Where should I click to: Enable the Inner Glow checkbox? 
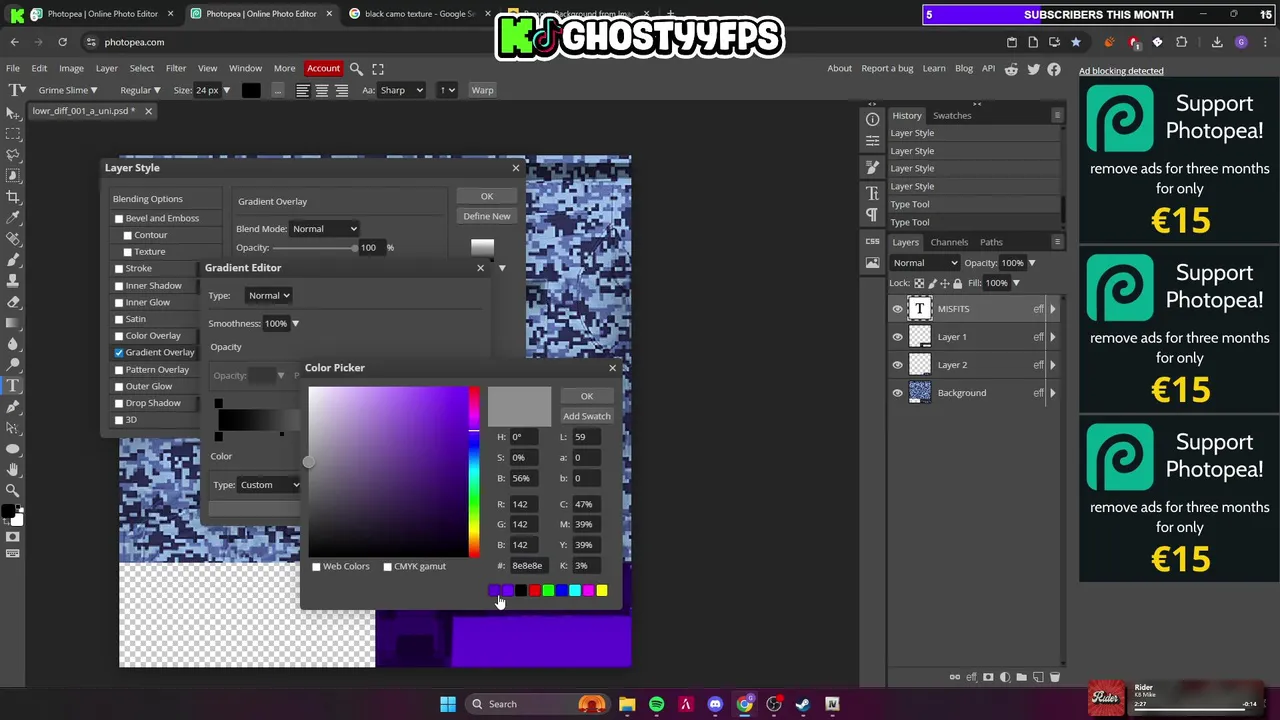coord(119,302)
